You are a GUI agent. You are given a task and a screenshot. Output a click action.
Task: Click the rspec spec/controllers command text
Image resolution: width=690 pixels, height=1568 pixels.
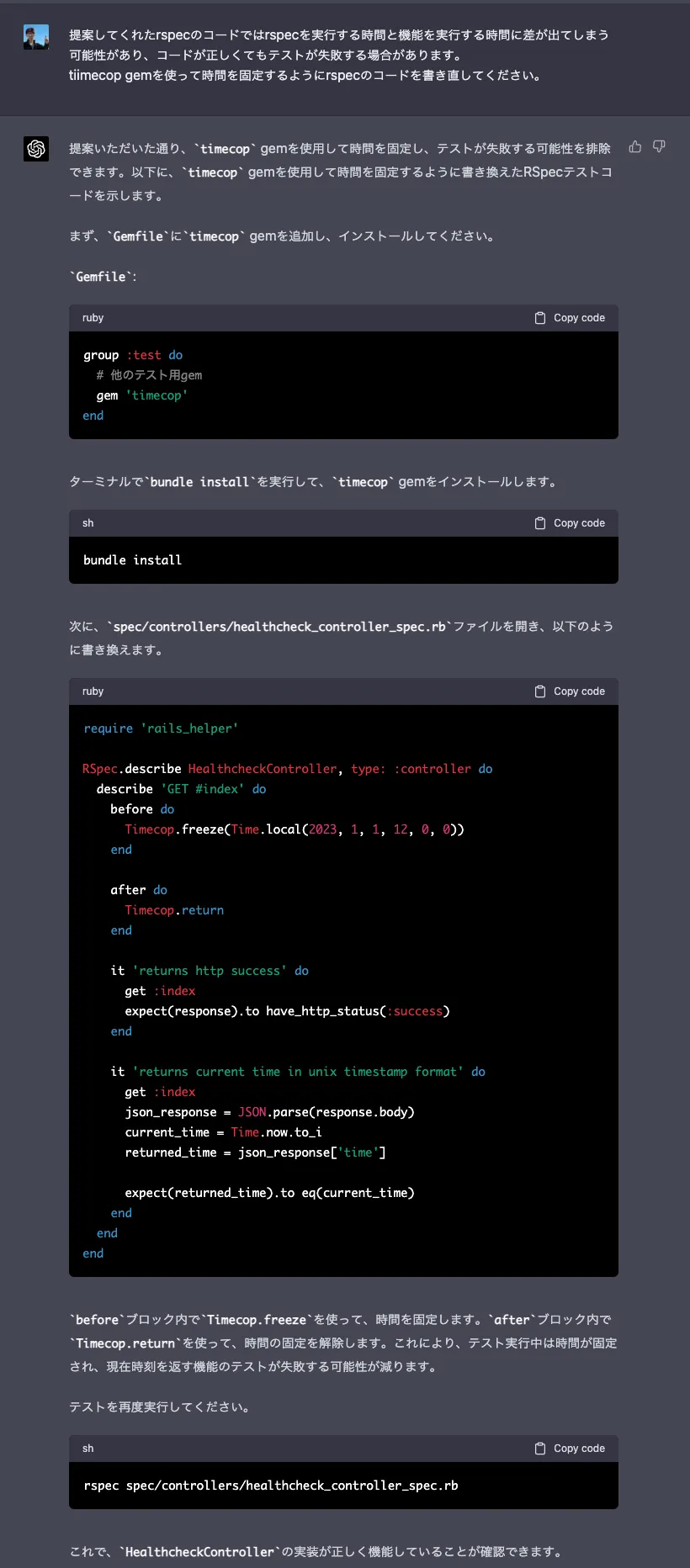(271, 1486)
